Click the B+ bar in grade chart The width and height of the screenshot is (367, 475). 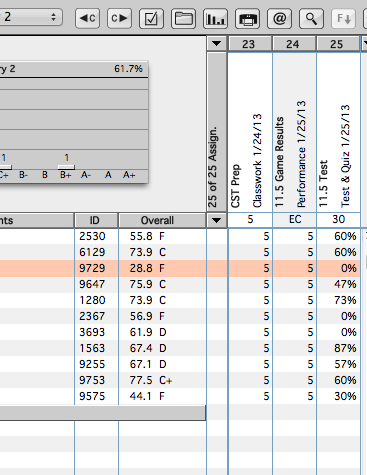click(66, 167)
